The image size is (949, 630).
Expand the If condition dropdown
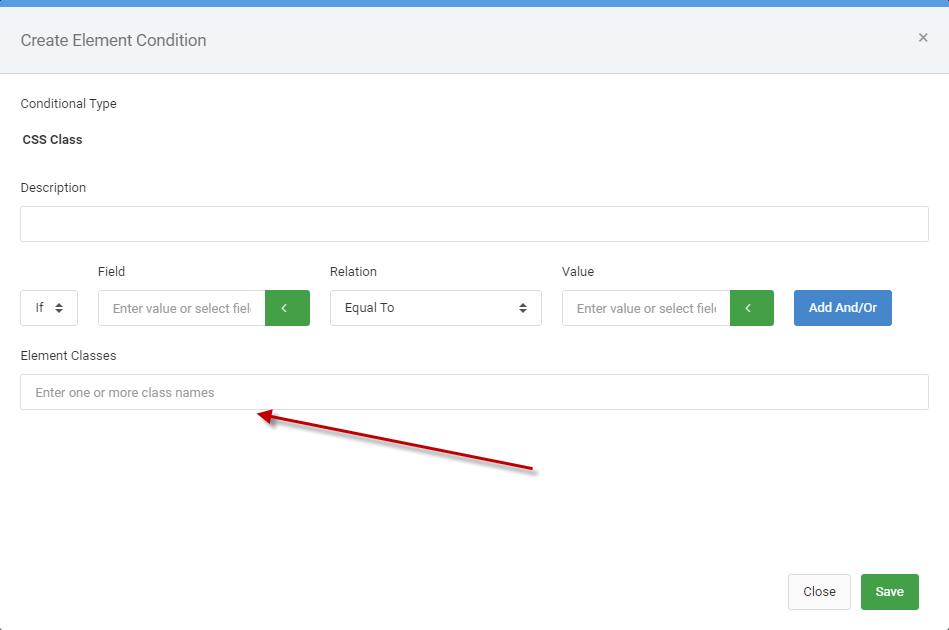tap(49, 308)
